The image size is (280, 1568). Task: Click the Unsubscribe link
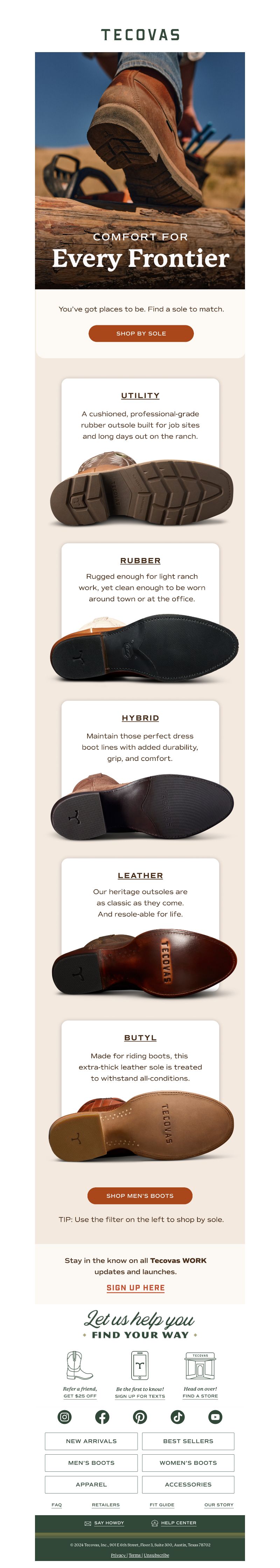point(156,1555)
